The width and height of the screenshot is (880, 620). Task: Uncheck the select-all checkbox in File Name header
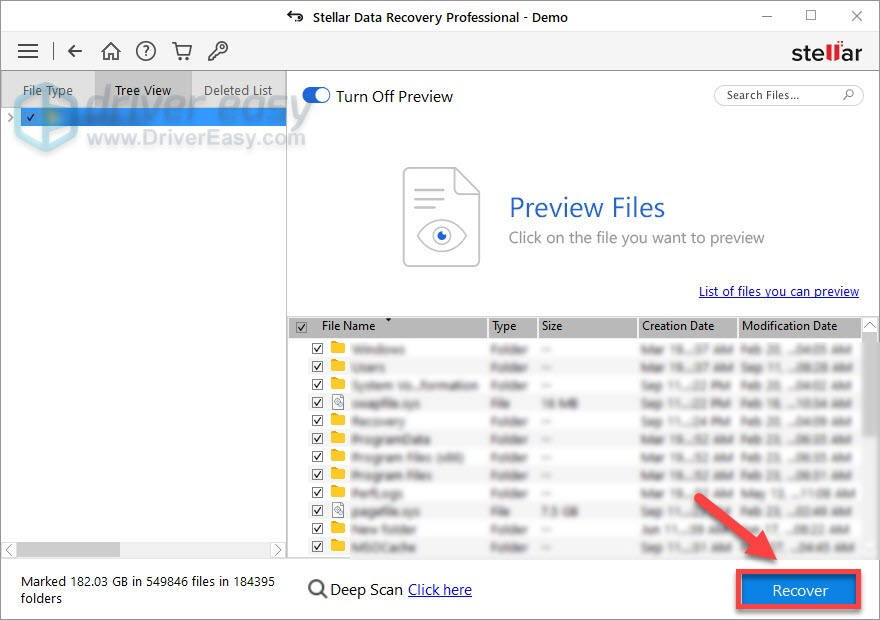[301, 327]
